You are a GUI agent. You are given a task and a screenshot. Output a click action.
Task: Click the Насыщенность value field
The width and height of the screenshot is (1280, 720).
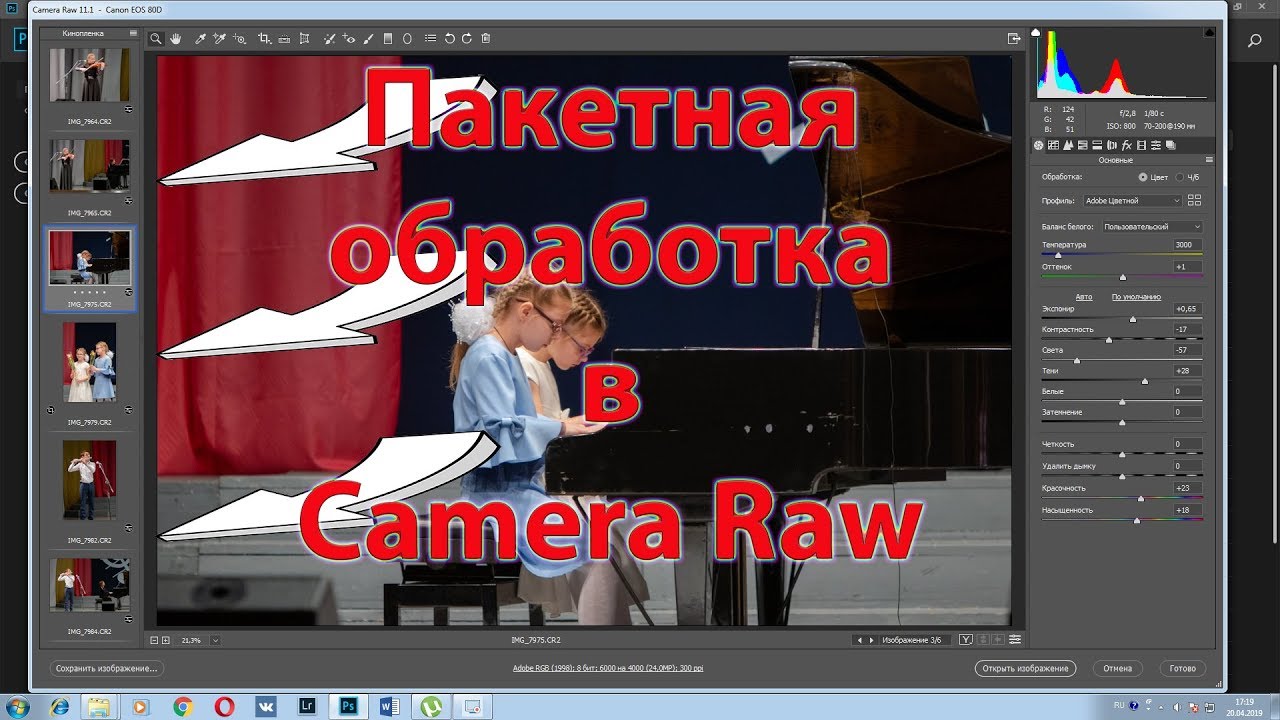click(1188, 510)
